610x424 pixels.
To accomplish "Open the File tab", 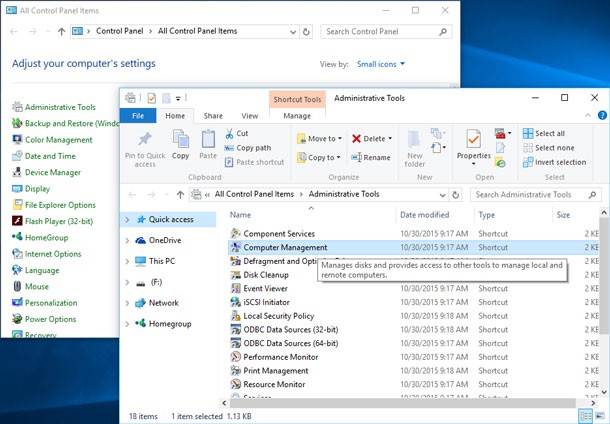I will coord(138,116).
